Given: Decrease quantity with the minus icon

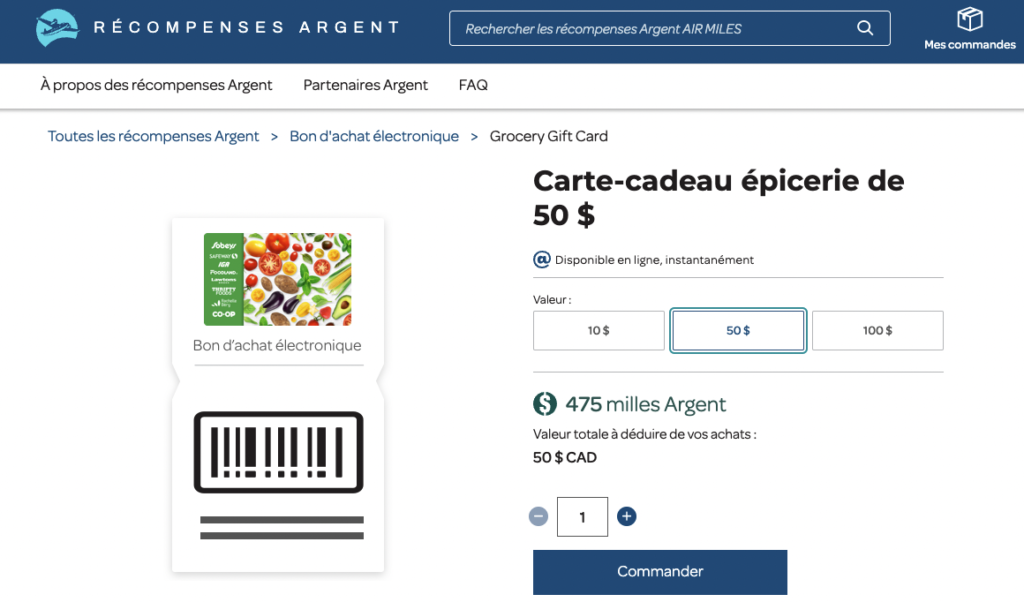Looking at the screenshot, I should click(538, 516).
